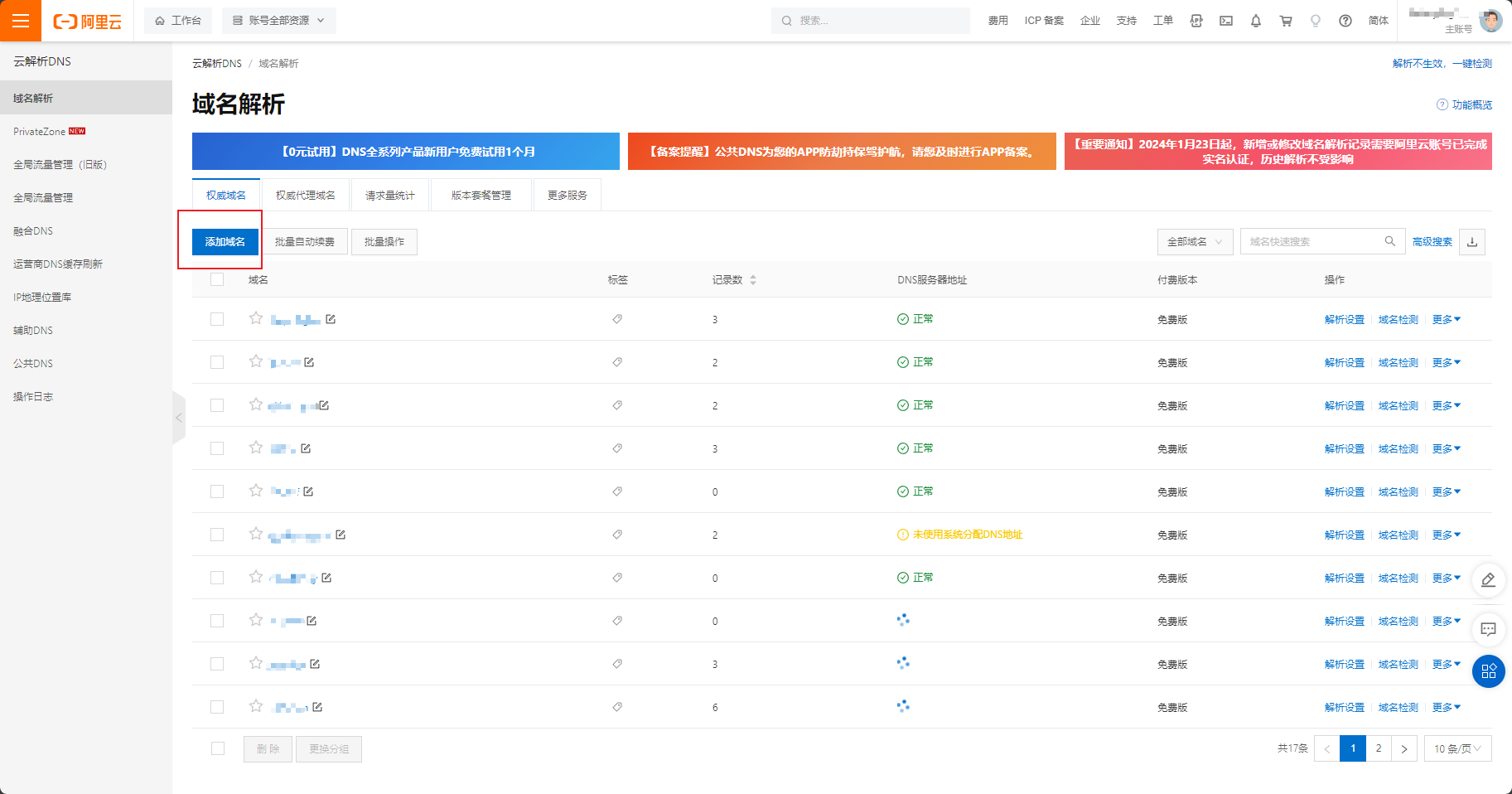Open floating blue apps grid widget
1512x794 pixels.
1488,671
